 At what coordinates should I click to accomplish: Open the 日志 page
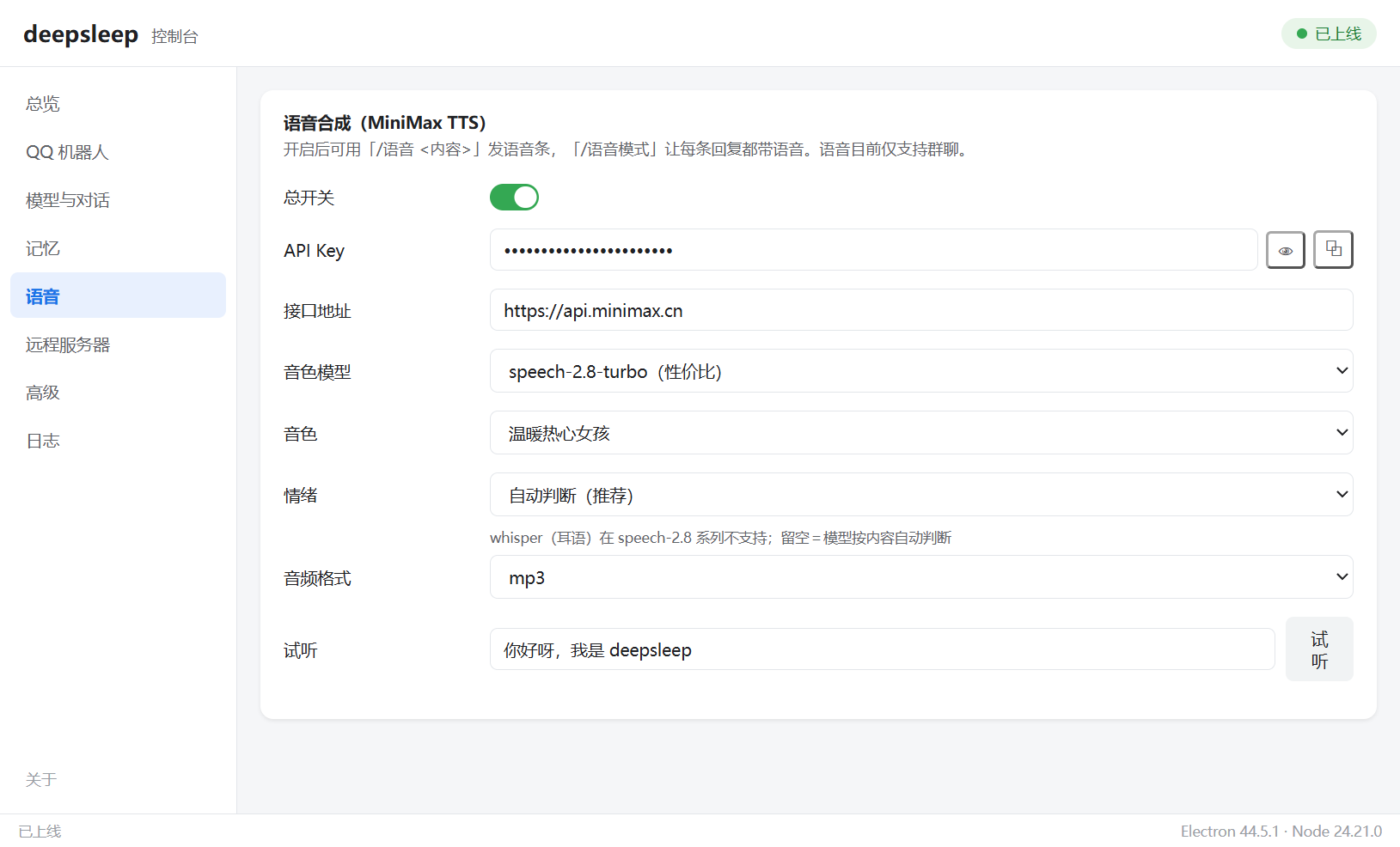118,441
